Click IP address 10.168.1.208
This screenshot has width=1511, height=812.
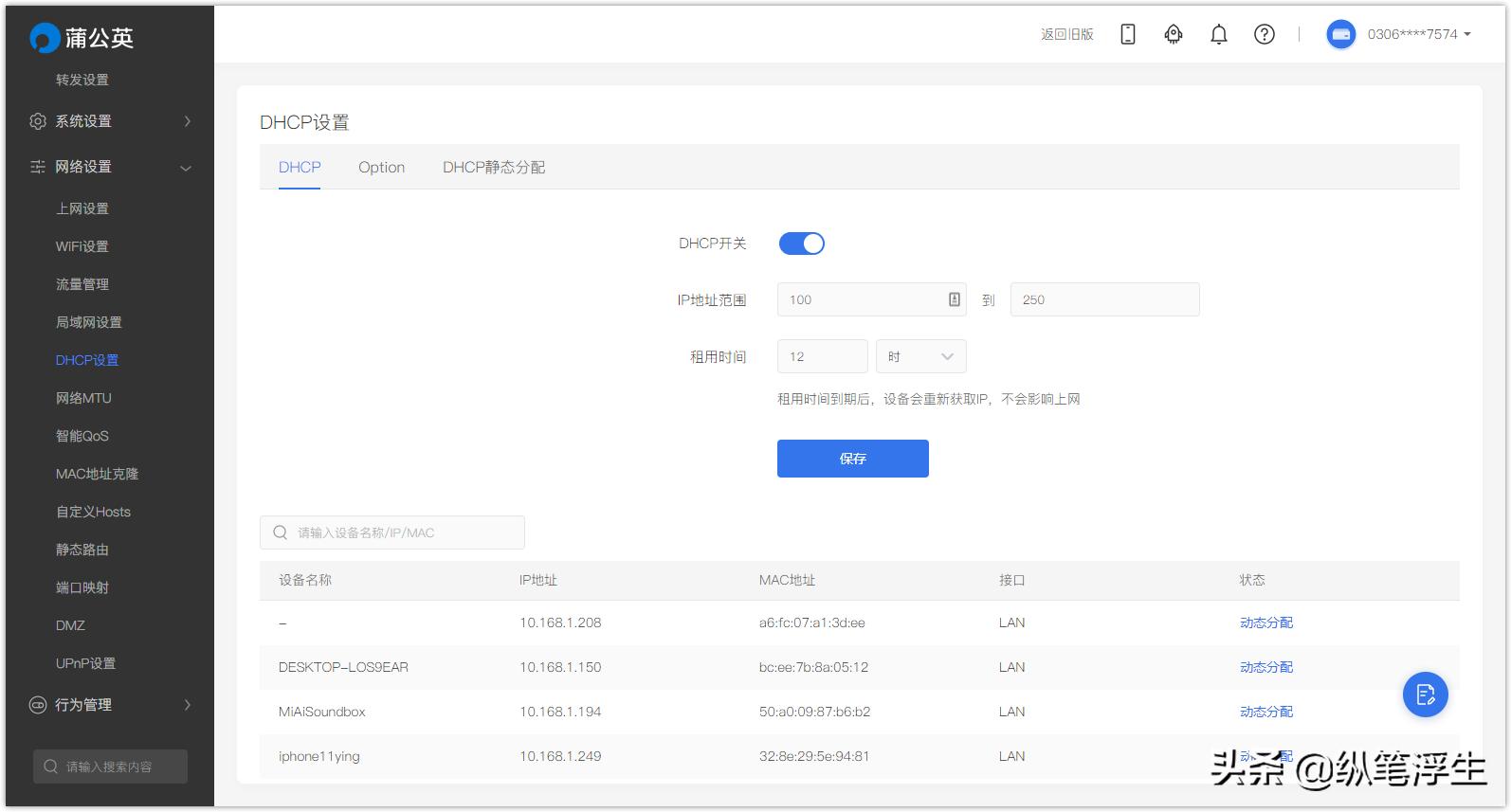point(560,623)
